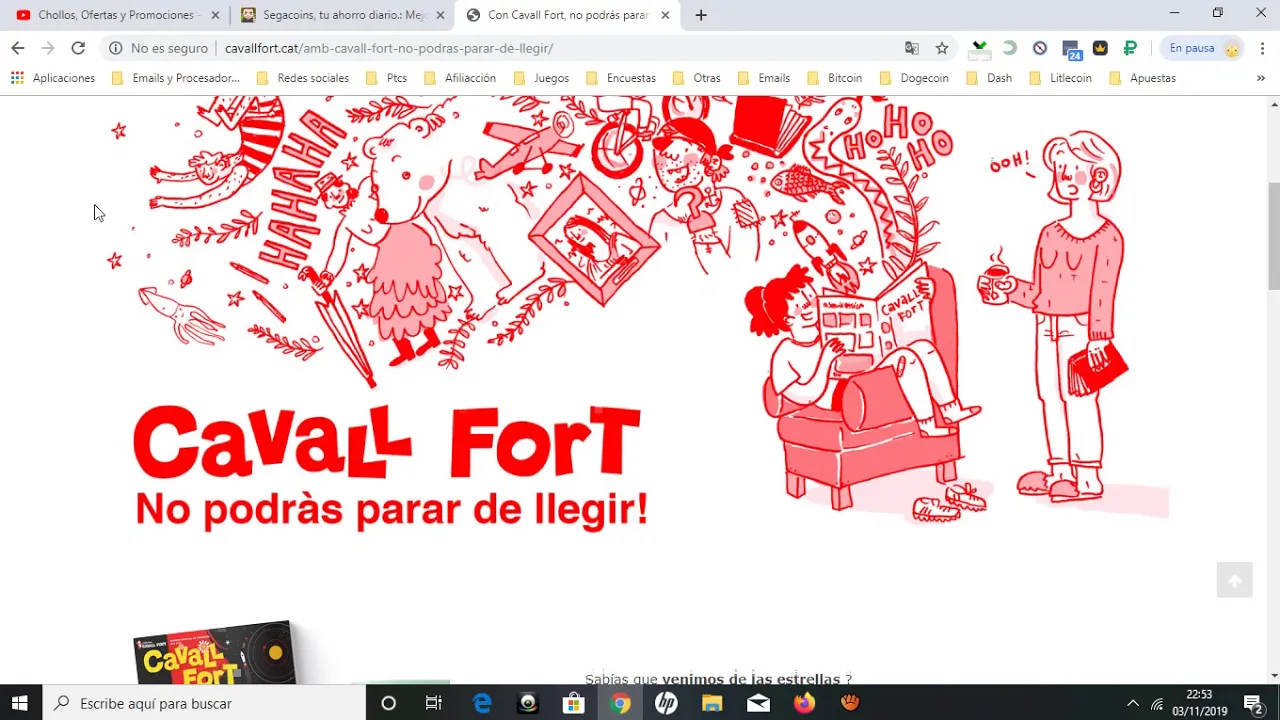Open the Bitcoin bookmark folder
The image size is (1280, 720).
(834, 78)
